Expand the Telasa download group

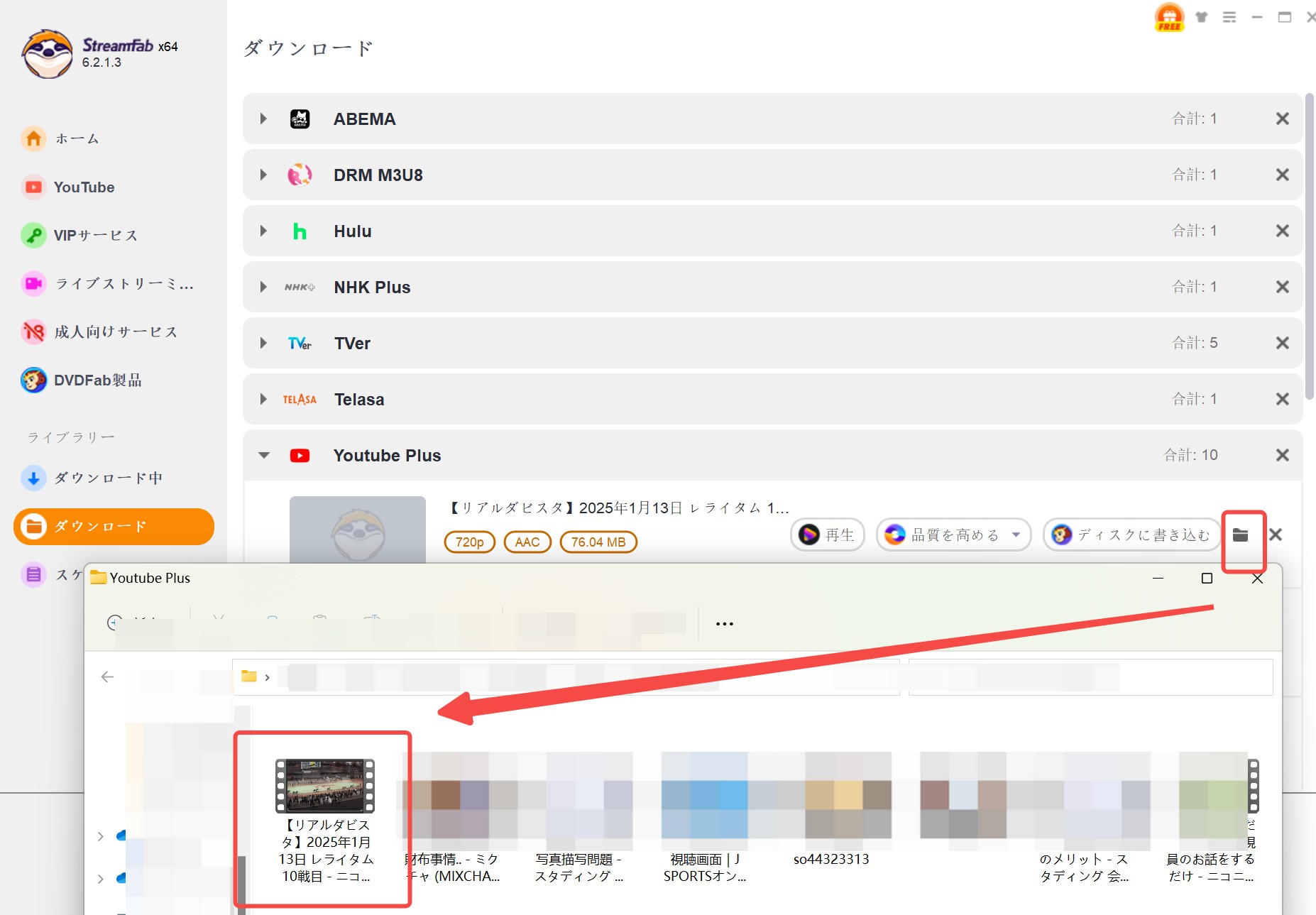(263, 399)
